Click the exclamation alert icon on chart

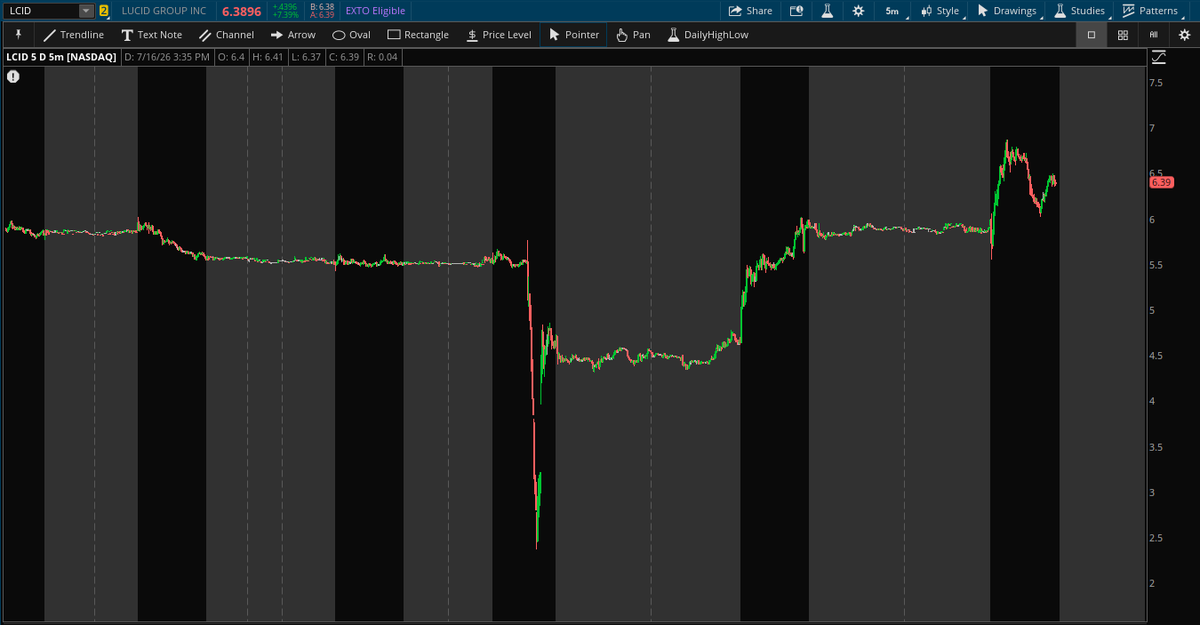(x=13, y=76)
